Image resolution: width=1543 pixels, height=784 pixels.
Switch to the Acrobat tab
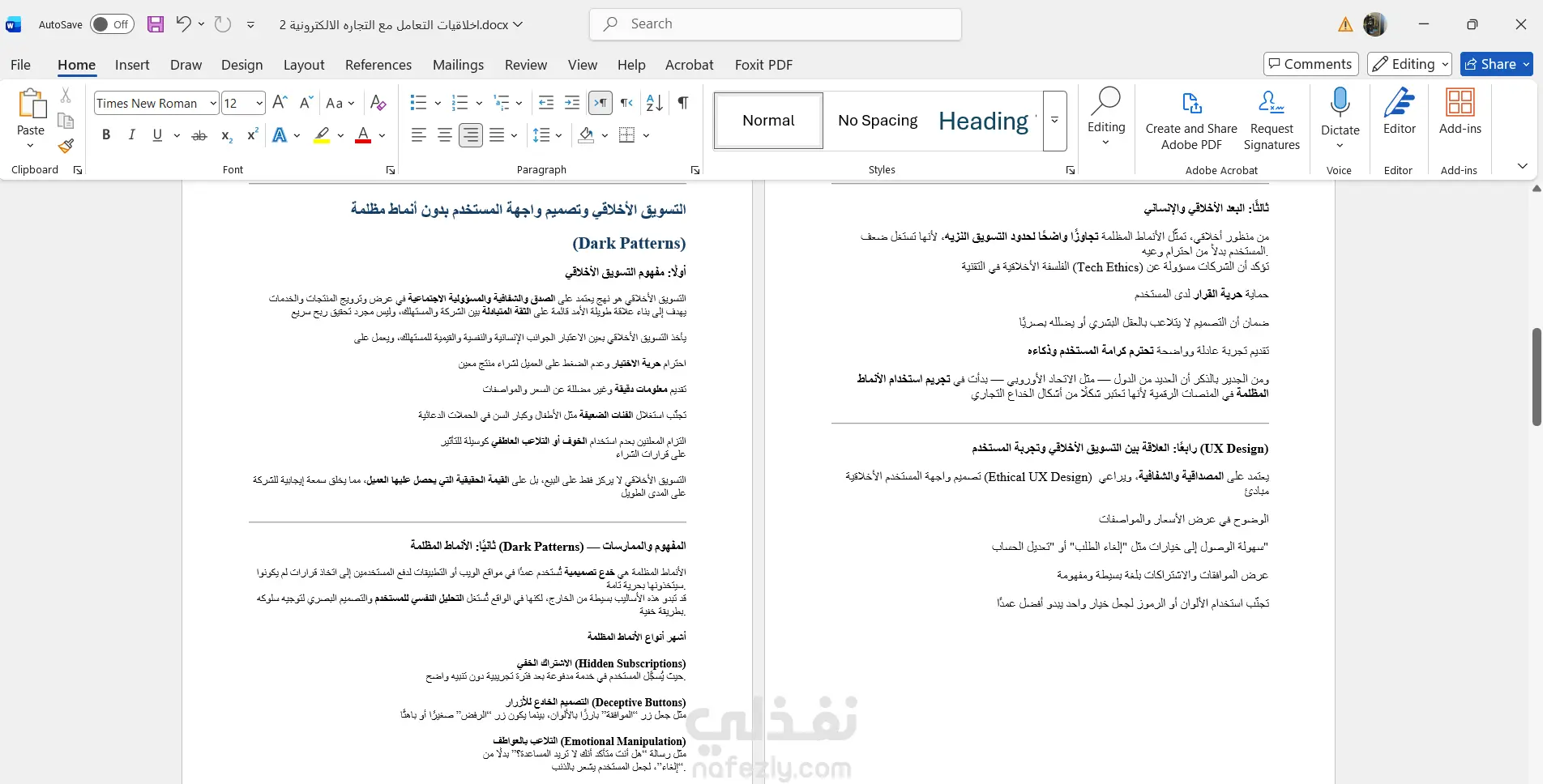(x=690, y=65)
